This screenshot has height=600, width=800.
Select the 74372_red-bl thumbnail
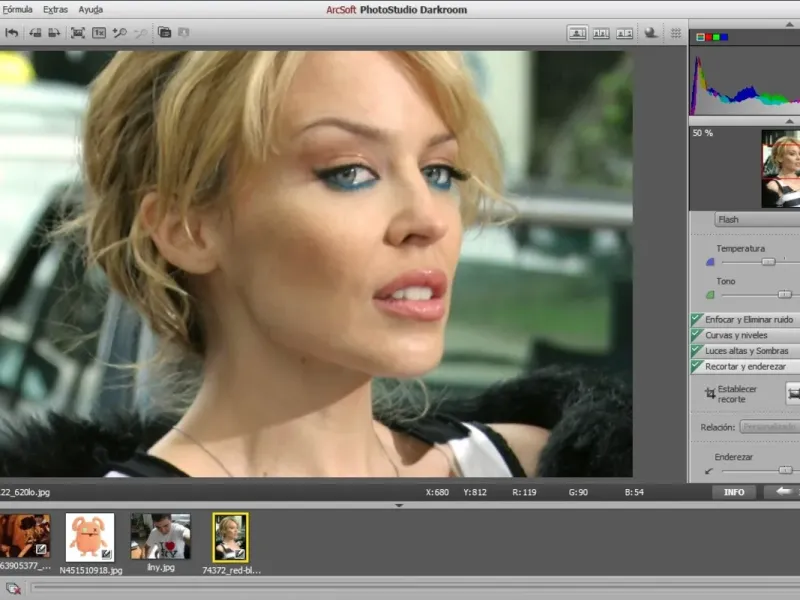(231, 537)
